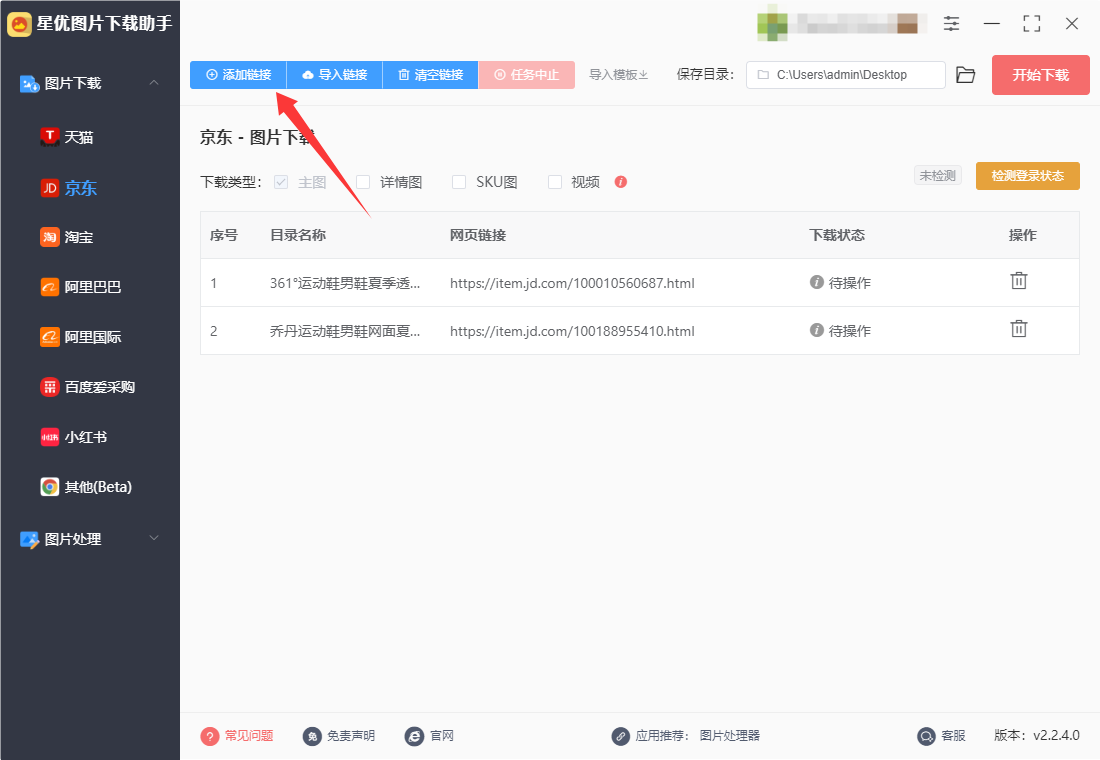Delete row 1 with its trash icon
The height and width of the screenshot is (760, 1100).
[x=1019, y=281]
